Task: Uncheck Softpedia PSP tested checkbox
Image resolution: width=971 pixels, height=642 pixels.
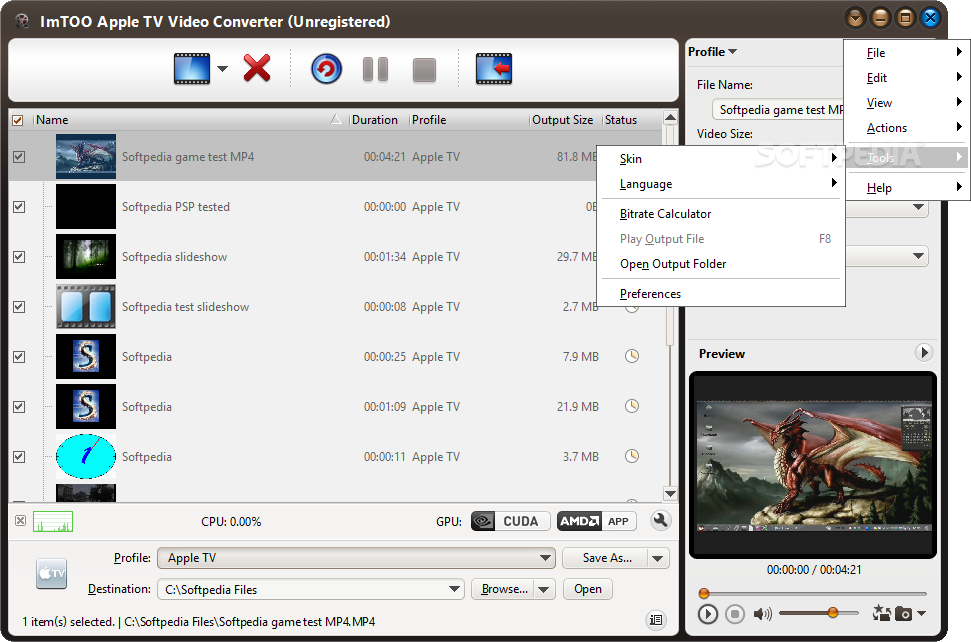Action: point(19,207)
